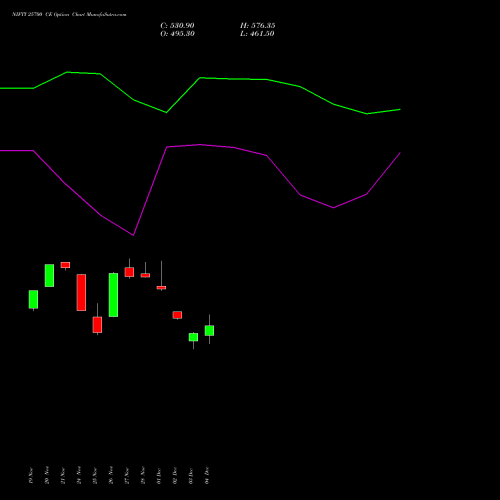
Task: Click the thin red candlestick for 01 Dec
Action: click(161, 287)
